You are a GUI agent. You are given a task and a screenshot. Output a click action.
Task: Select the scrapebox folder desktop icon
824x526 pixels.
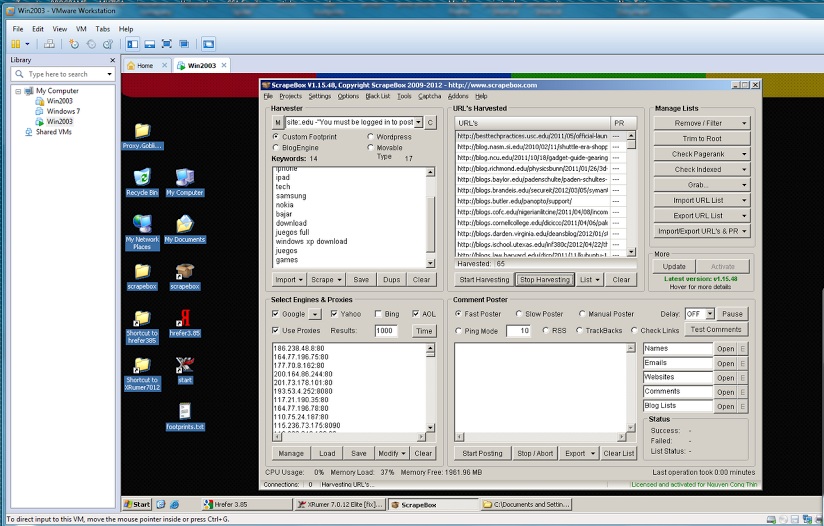pos(142,276)
